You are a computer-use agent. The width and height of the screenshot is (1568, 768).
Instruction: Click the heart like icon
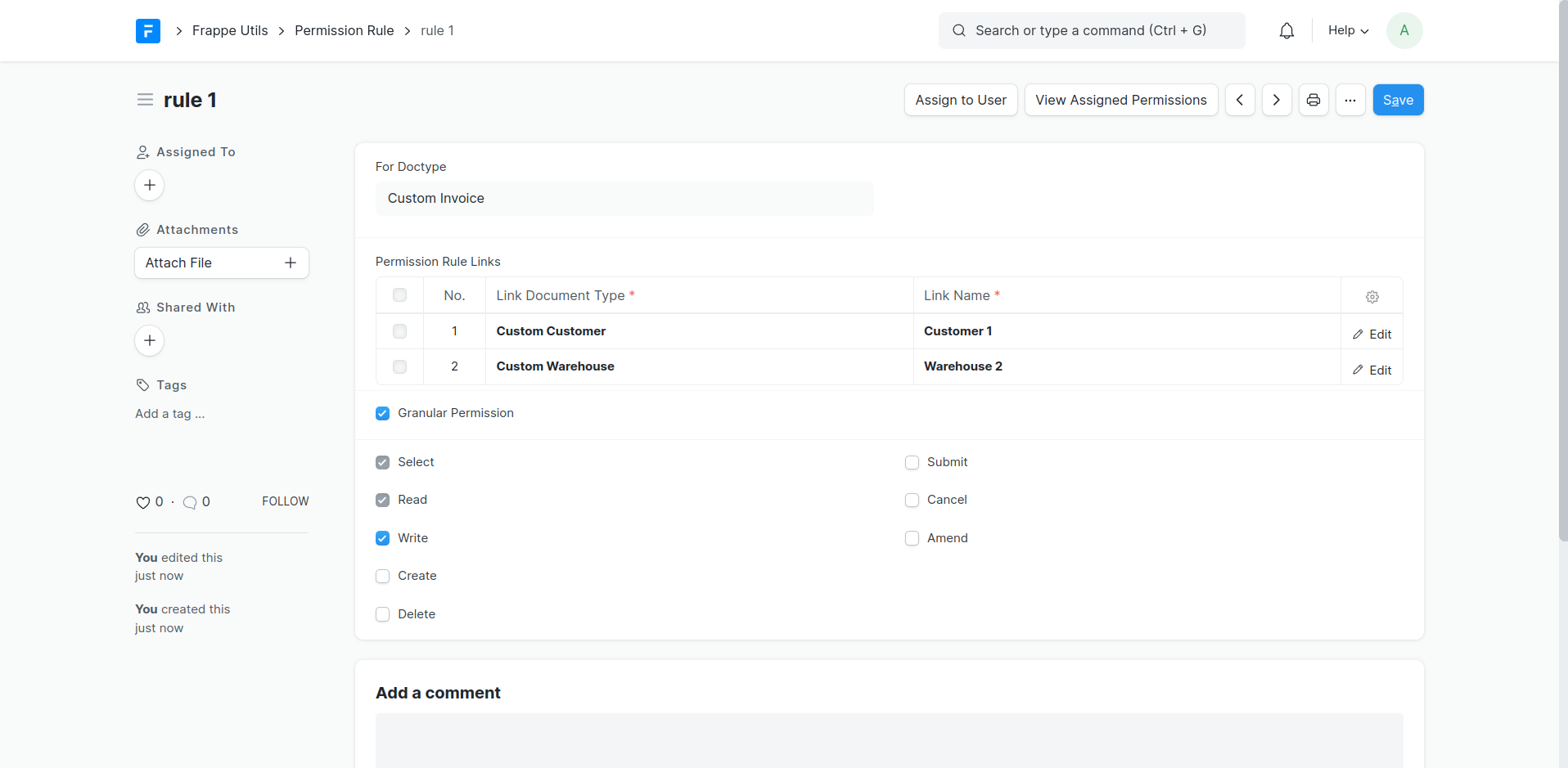pyautogui.click(x=143, y=502)
